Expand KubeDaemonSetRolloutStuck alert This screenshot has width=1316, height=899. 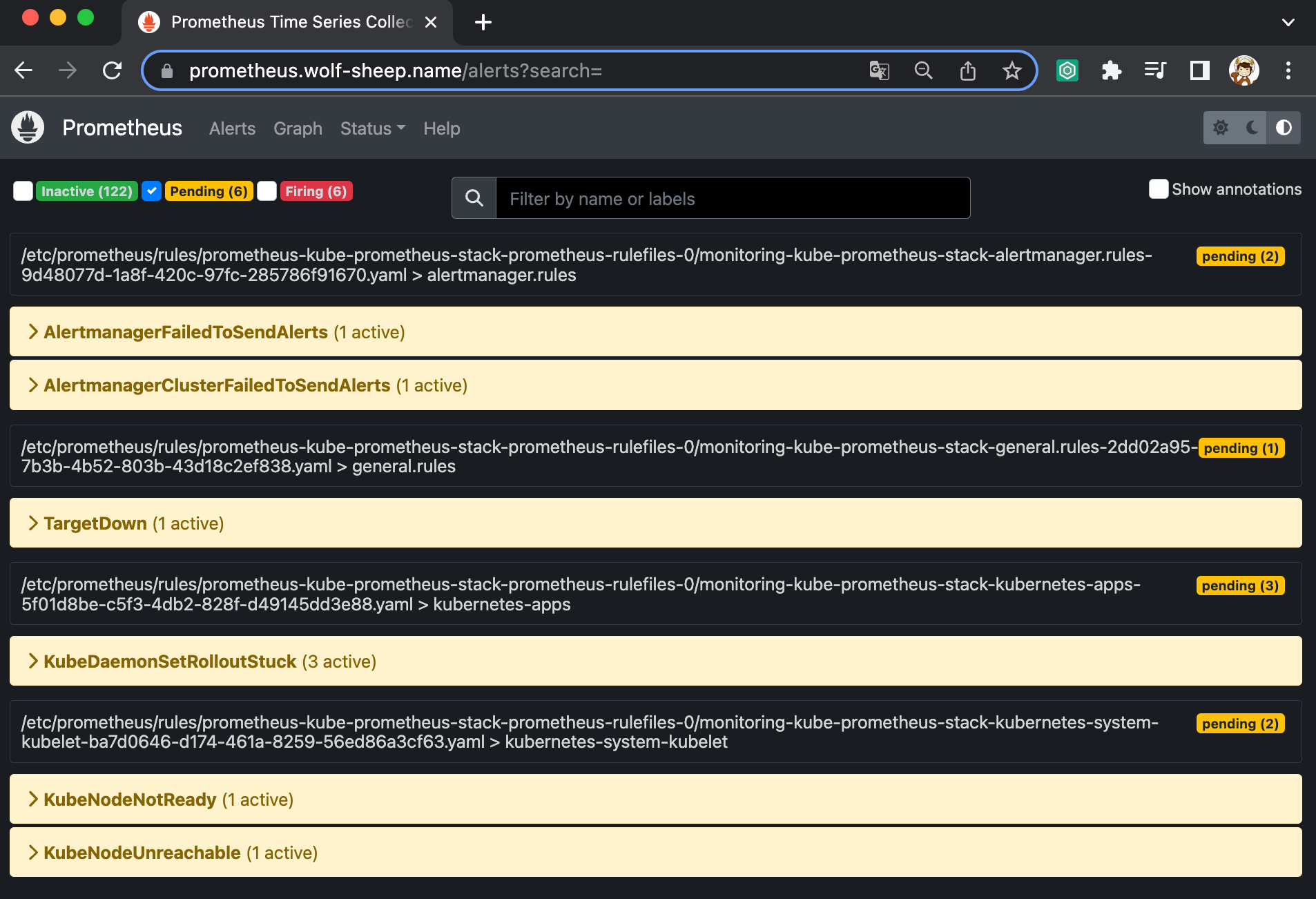coord(655,661)
